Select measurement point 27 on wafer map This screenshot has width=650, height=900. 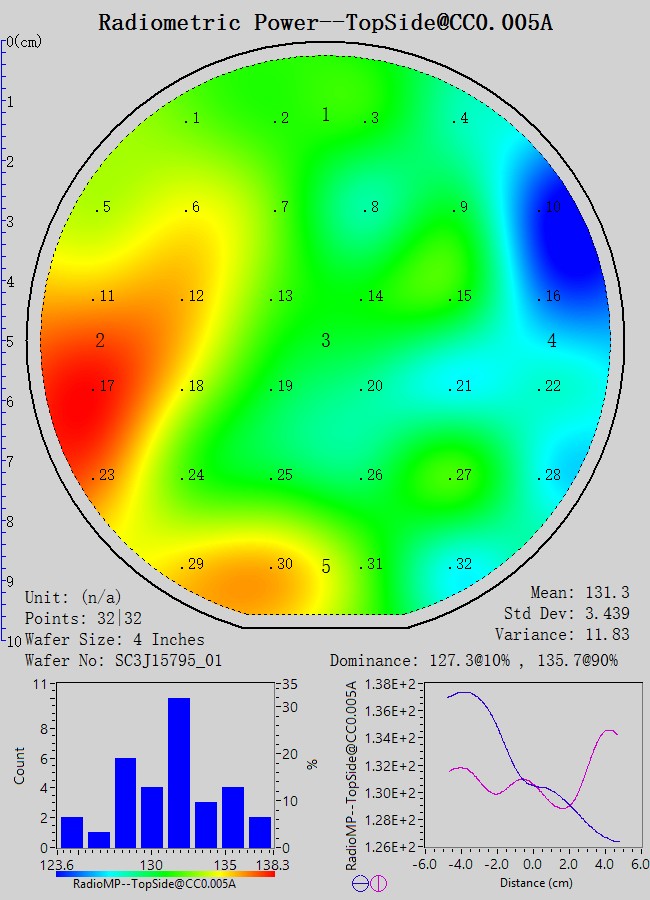[459, 475]
